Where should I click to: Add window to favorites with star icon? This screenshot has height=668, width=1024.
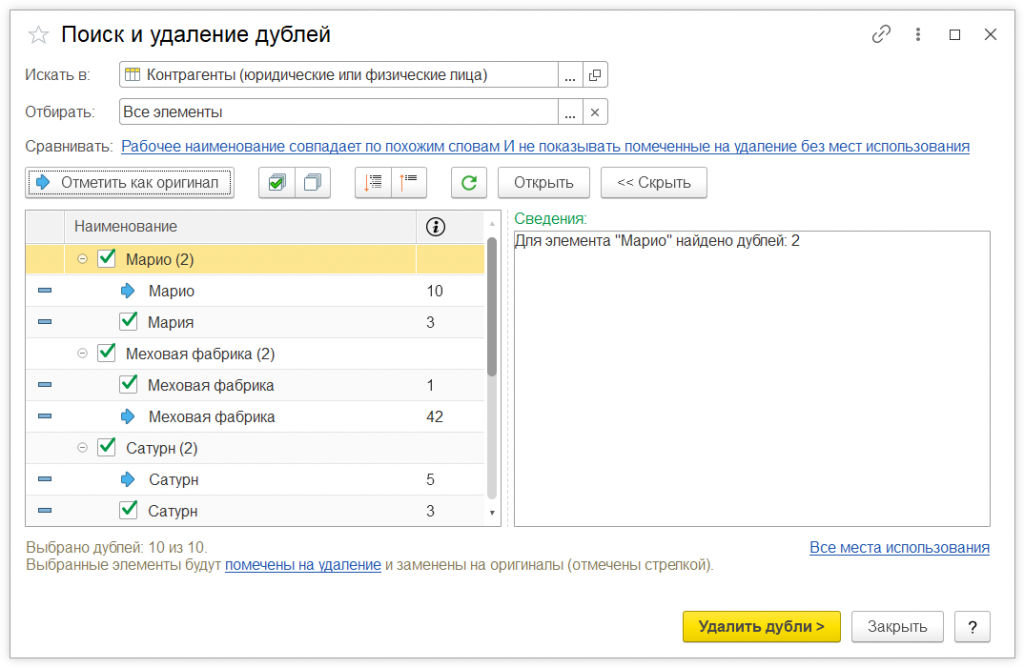(x=38, y=35)
